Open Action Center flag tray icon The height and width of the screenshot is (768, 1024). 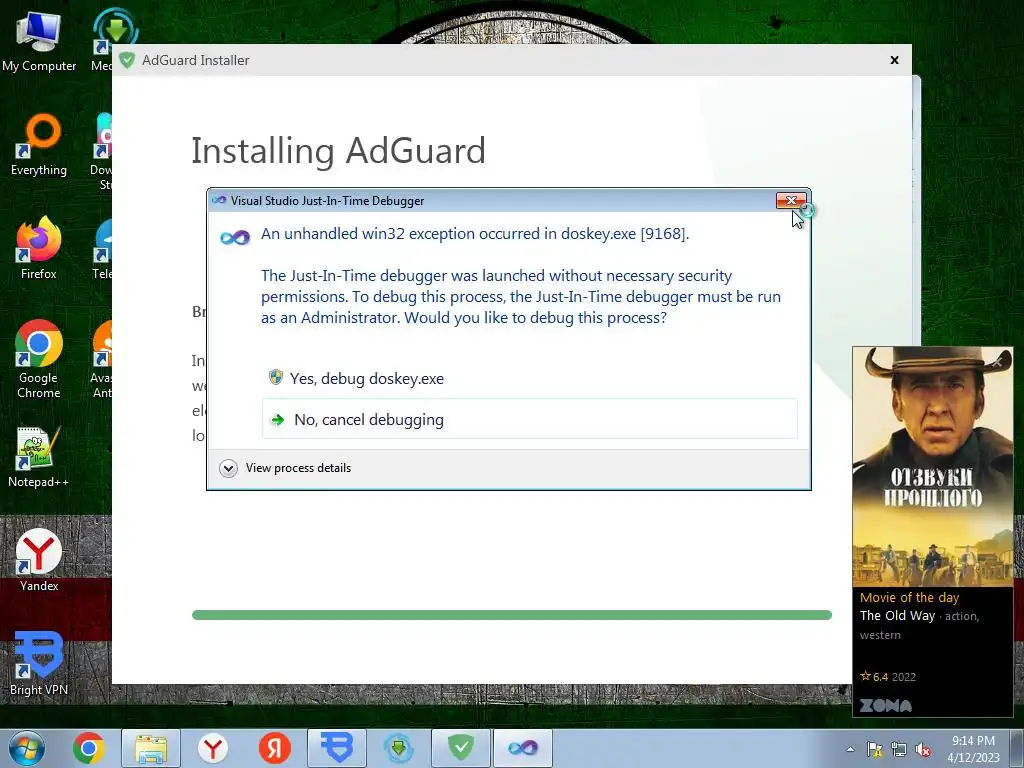coord(874,749)
